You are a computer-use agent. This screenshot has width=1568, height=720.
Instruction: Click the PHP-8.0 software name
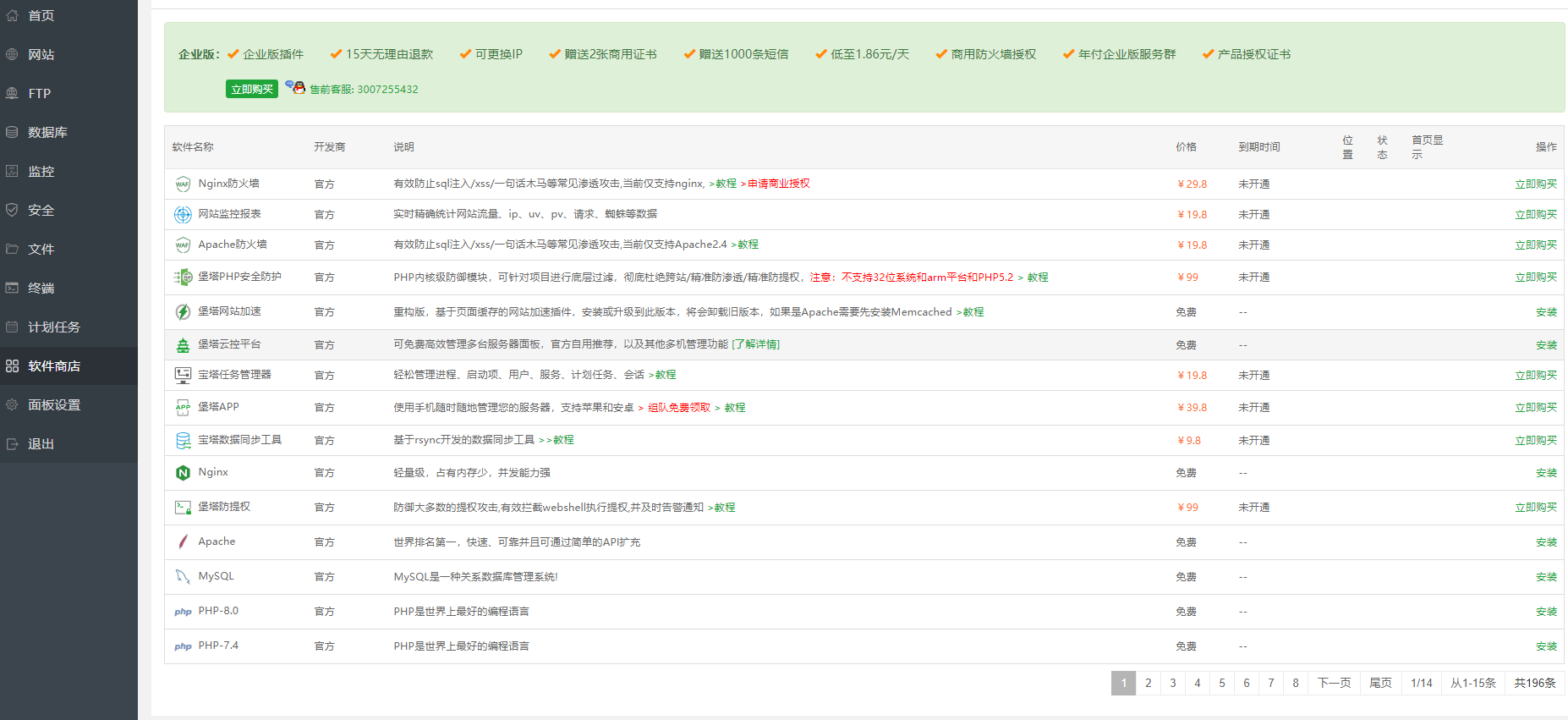click(218, 611)
